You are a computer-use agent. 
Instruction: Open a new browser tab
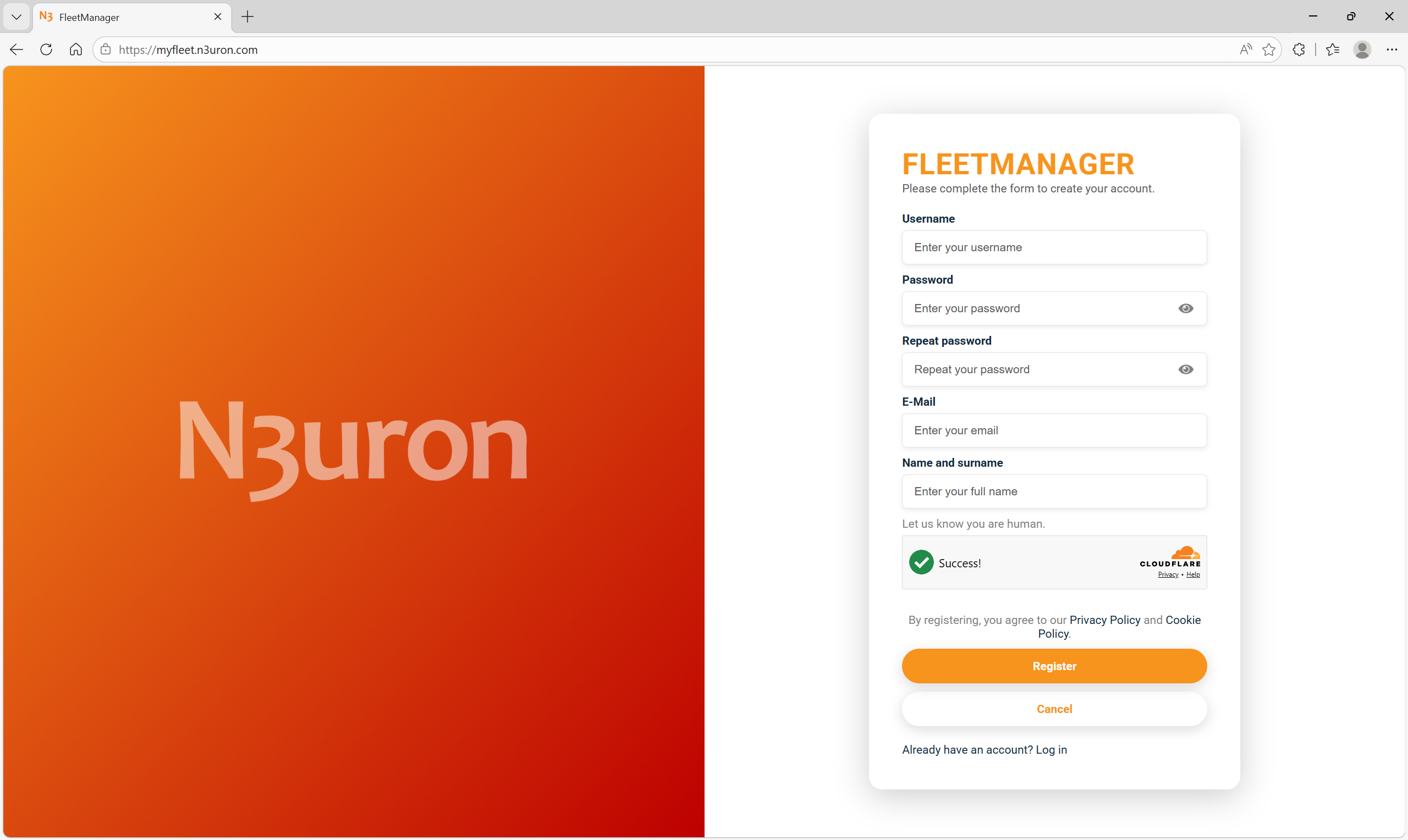tap(248, 17)
